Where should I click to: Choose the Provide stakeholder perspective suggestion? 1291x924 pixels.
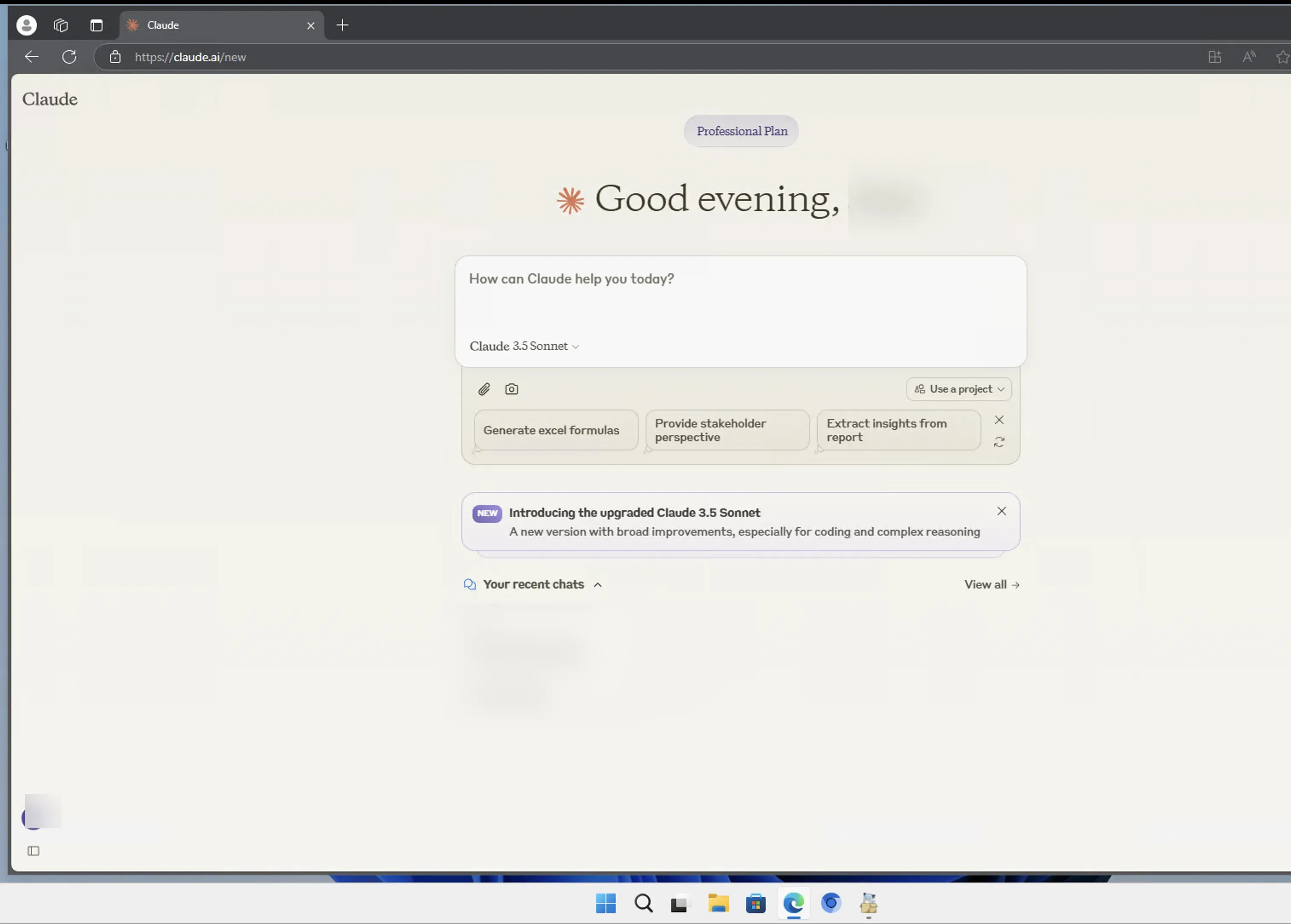click(x=727, y=430)
